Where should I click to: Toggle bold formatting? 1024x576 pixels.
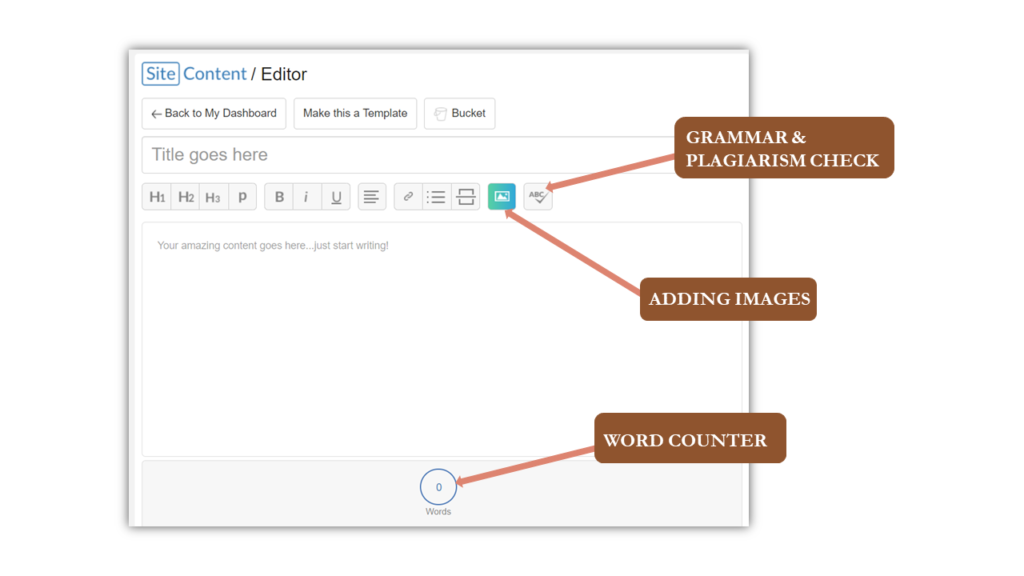[x=279, y=197]
